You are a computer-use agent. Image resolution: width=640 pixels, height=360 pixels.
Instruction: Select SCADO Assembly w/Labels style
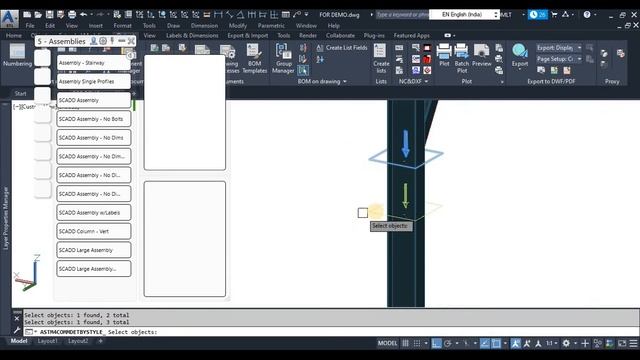click(93, 213)
